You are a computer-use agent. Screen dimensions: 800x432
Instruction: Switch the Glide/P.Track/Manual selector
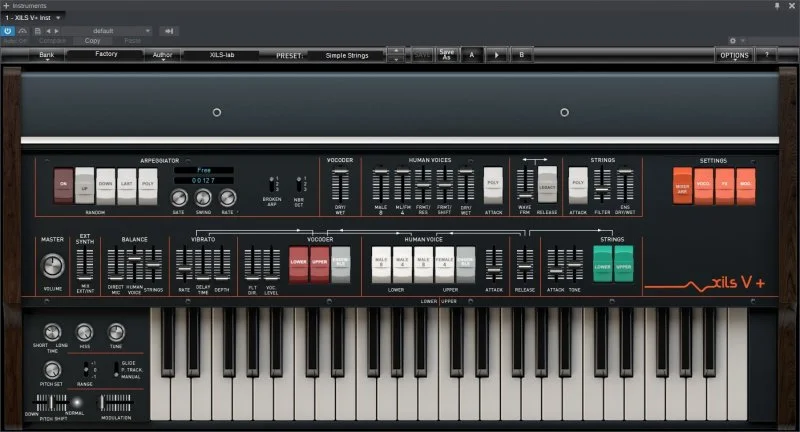(x=116, y=369)
